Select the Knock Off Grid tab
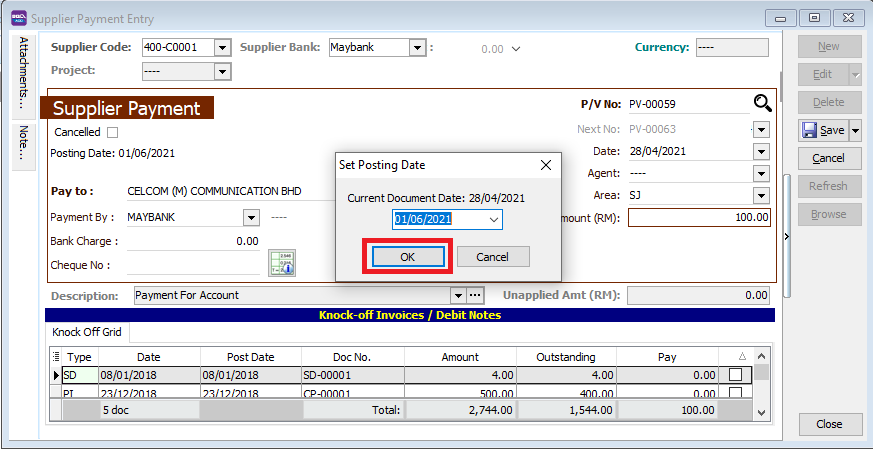 click(x=87, y=332)
